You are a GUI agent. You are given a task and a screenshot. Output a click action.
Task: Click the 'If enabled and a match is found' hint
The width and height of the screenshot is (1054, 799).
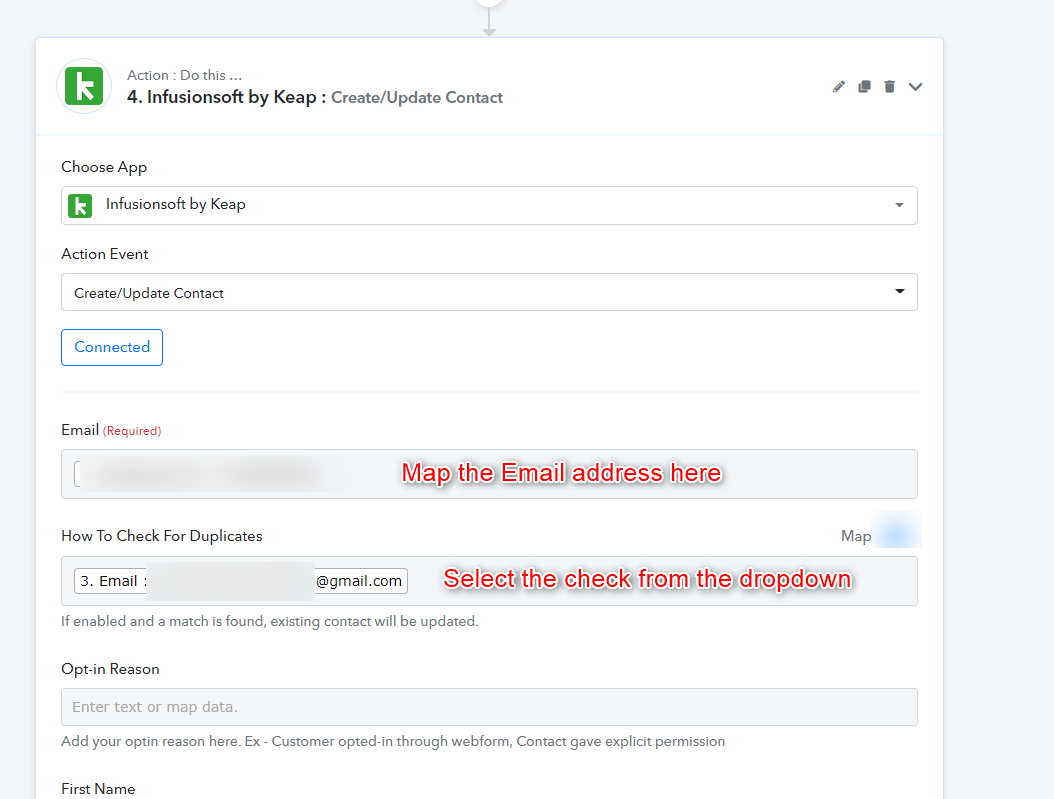pyautogui.click(x=270, y=621)
